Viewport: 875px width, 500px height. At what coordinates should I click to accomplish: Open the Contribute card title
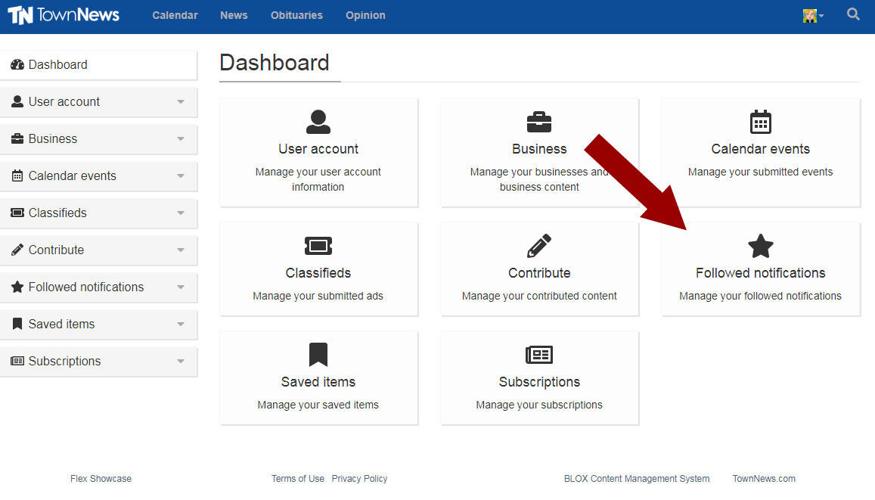coord(539,273)
